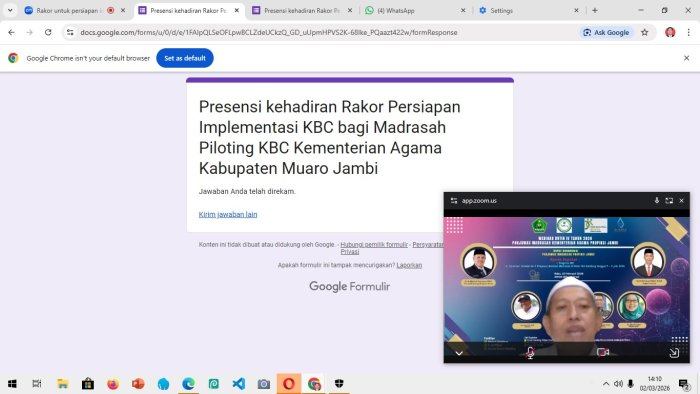Reload the Google Form page
This screenshot has height=394, width=700.
[x=48, y=32]
